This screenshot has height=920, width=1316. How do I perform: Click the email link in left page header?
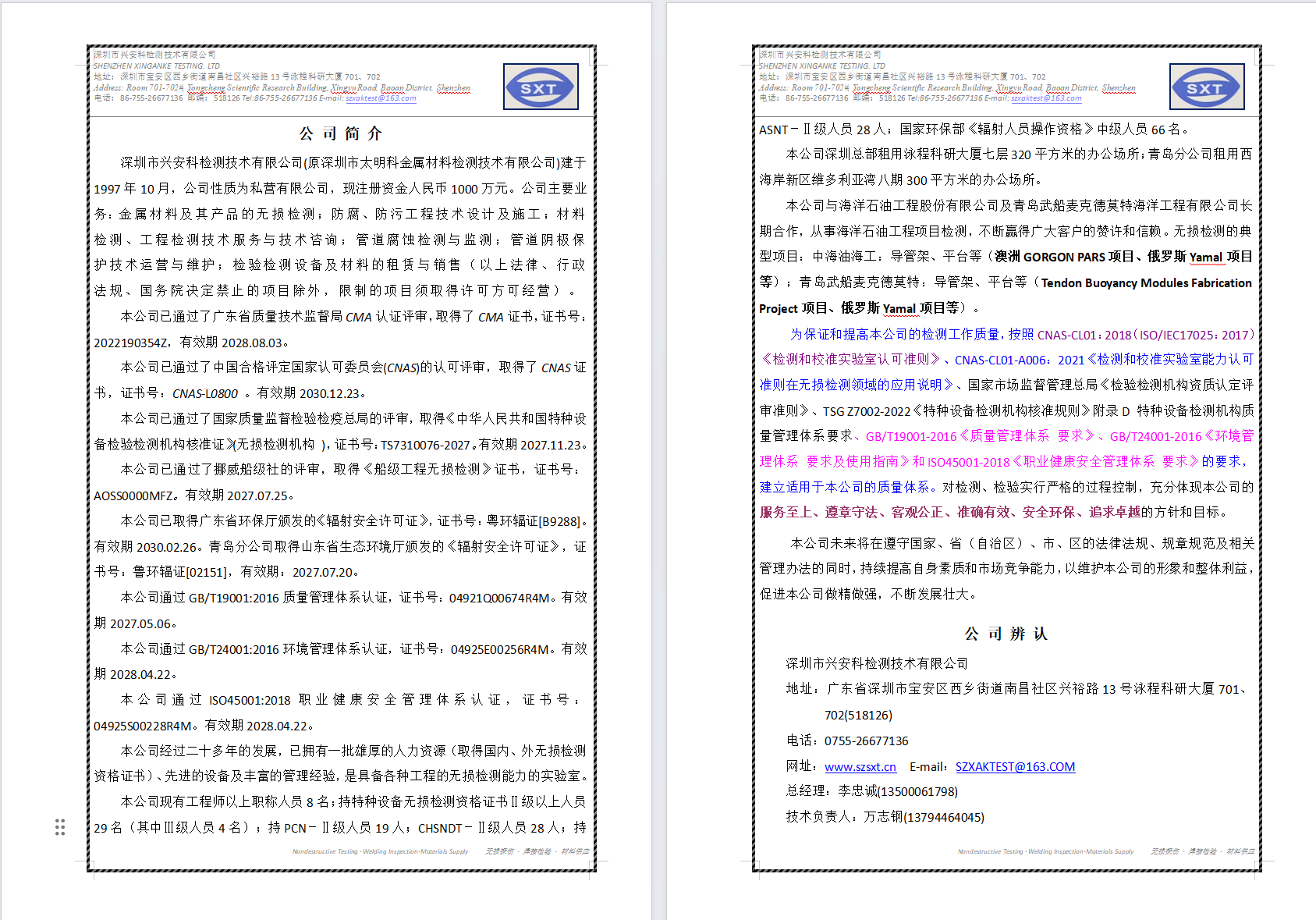pyautogui.click(x=381, y=98)
